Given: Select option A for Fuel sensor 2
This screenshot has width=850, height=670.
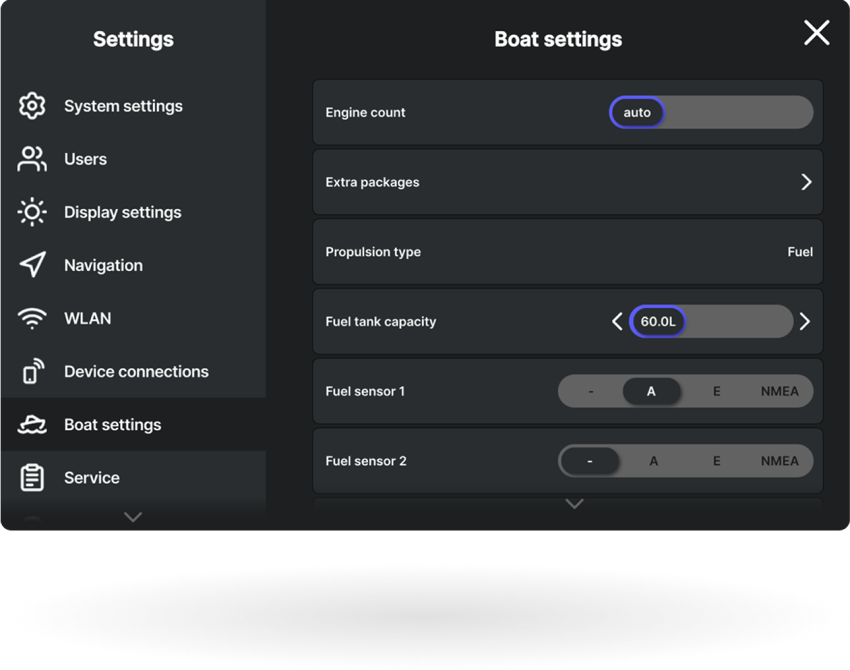Looking at the screenshot, I should click(x=653, y=461).
